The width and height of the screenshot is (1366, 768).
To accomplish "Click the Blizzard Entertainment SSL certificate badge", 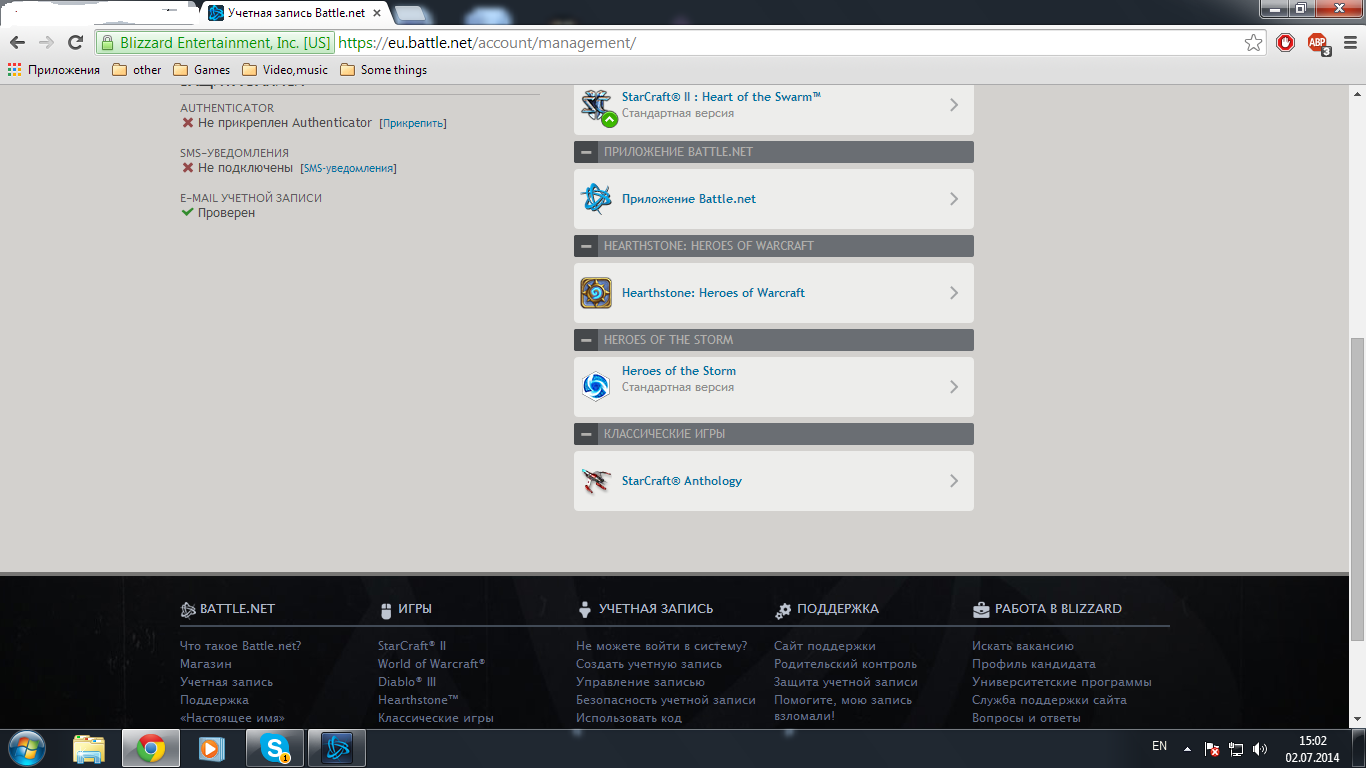I will click(x=215, y=43).
